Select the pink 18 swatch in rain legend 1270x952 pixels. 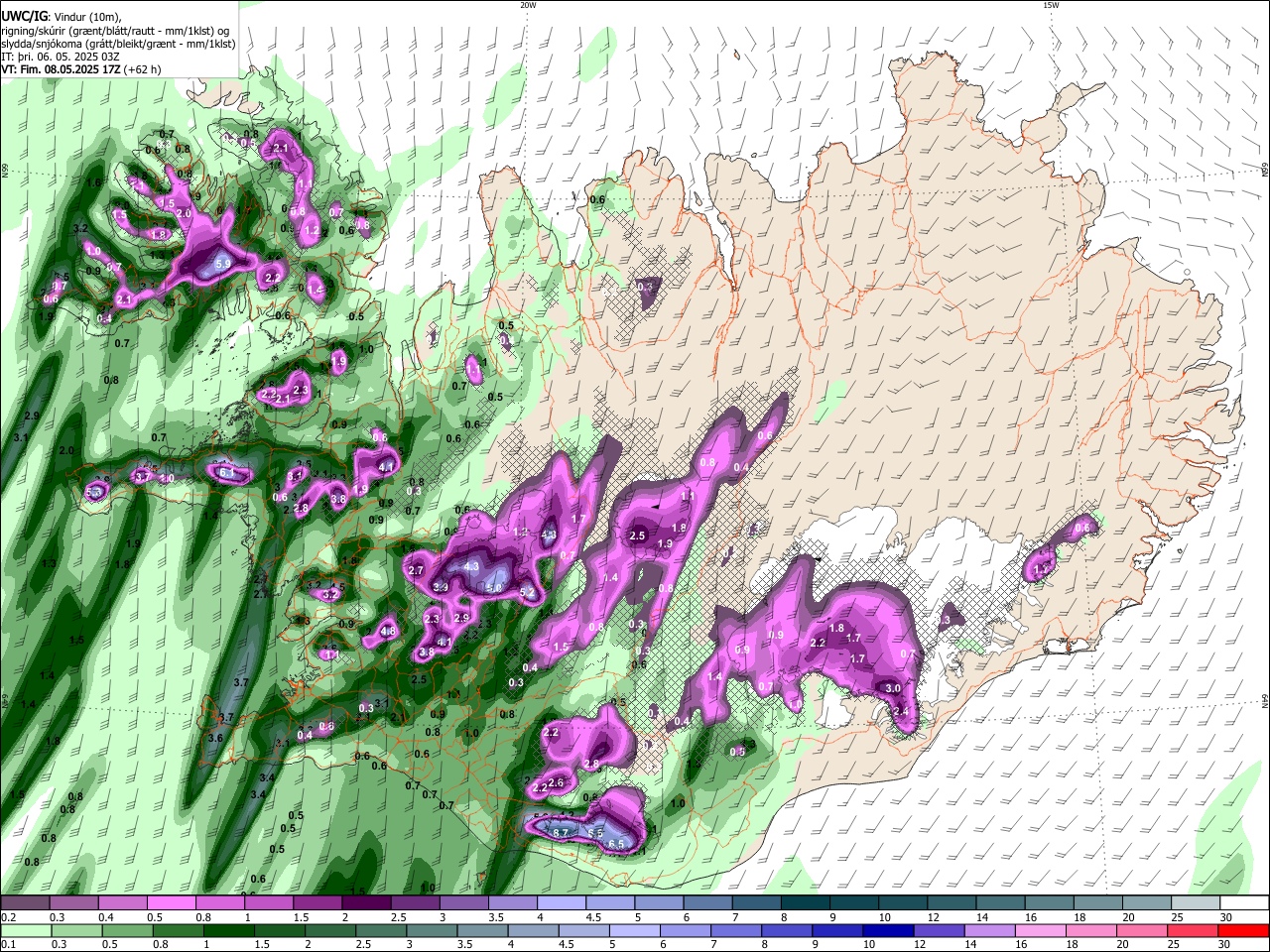pos(1089,930)
